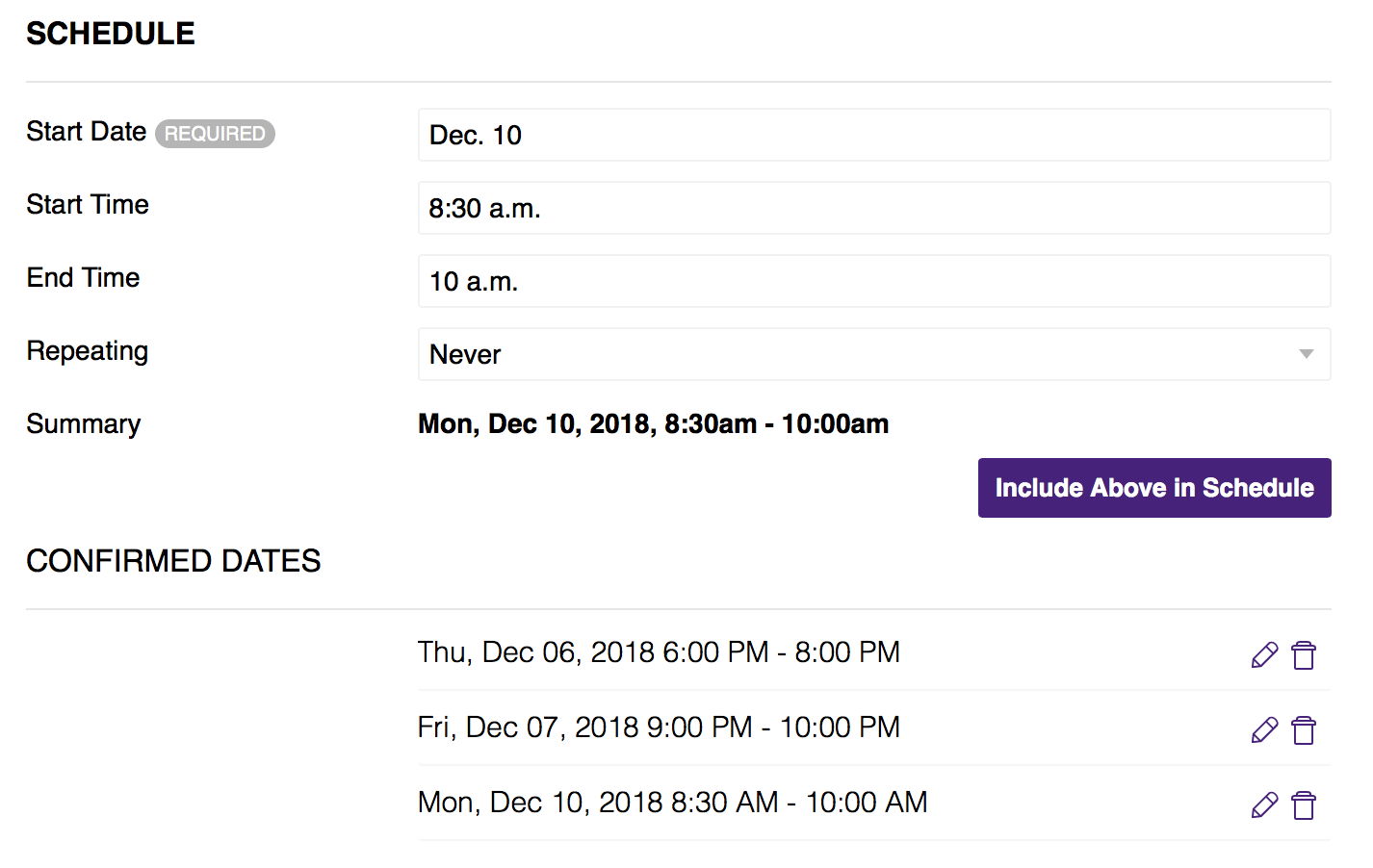Screen dimensions: 1373x868
Task: Click the REQUIRED badge beside Start Date
Action: click(x=215, y=134)
